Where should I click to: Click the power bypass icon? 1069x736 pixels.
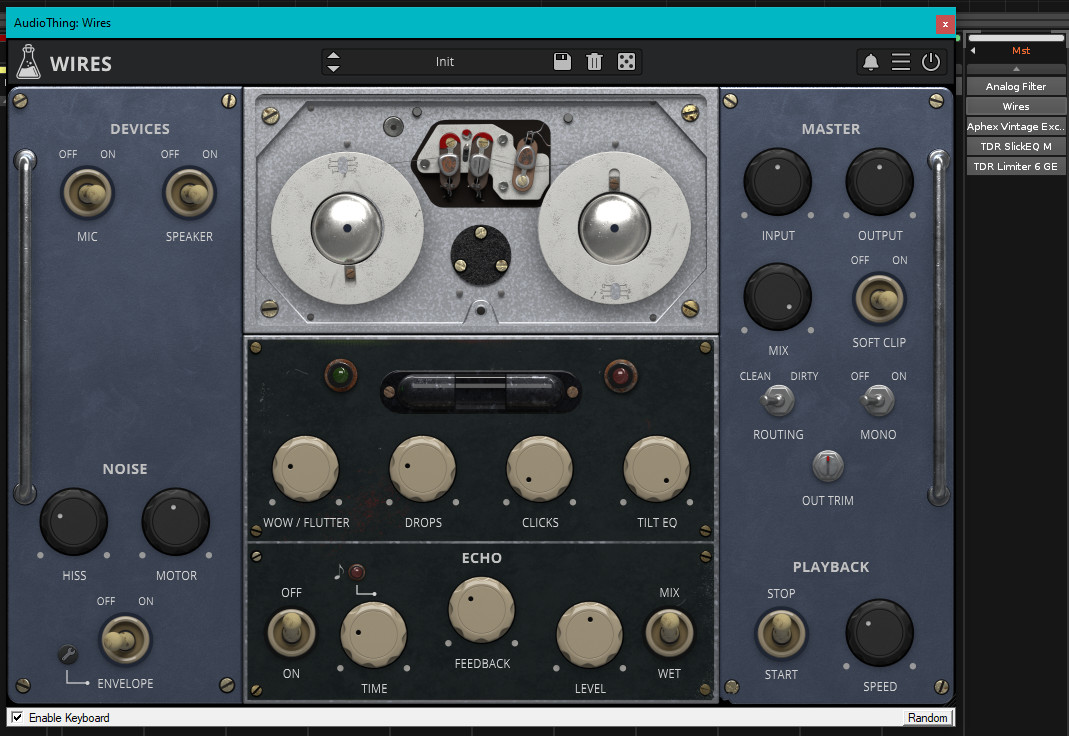[x=931, y=62]
